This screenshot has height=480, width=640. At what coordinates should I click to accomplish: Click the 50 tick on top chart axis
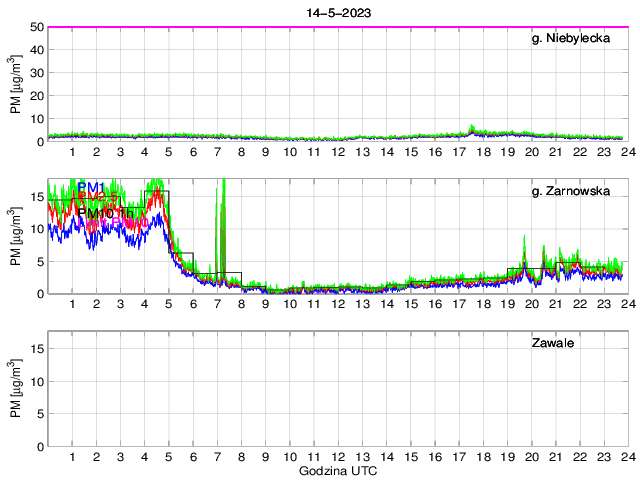[35, 27]
